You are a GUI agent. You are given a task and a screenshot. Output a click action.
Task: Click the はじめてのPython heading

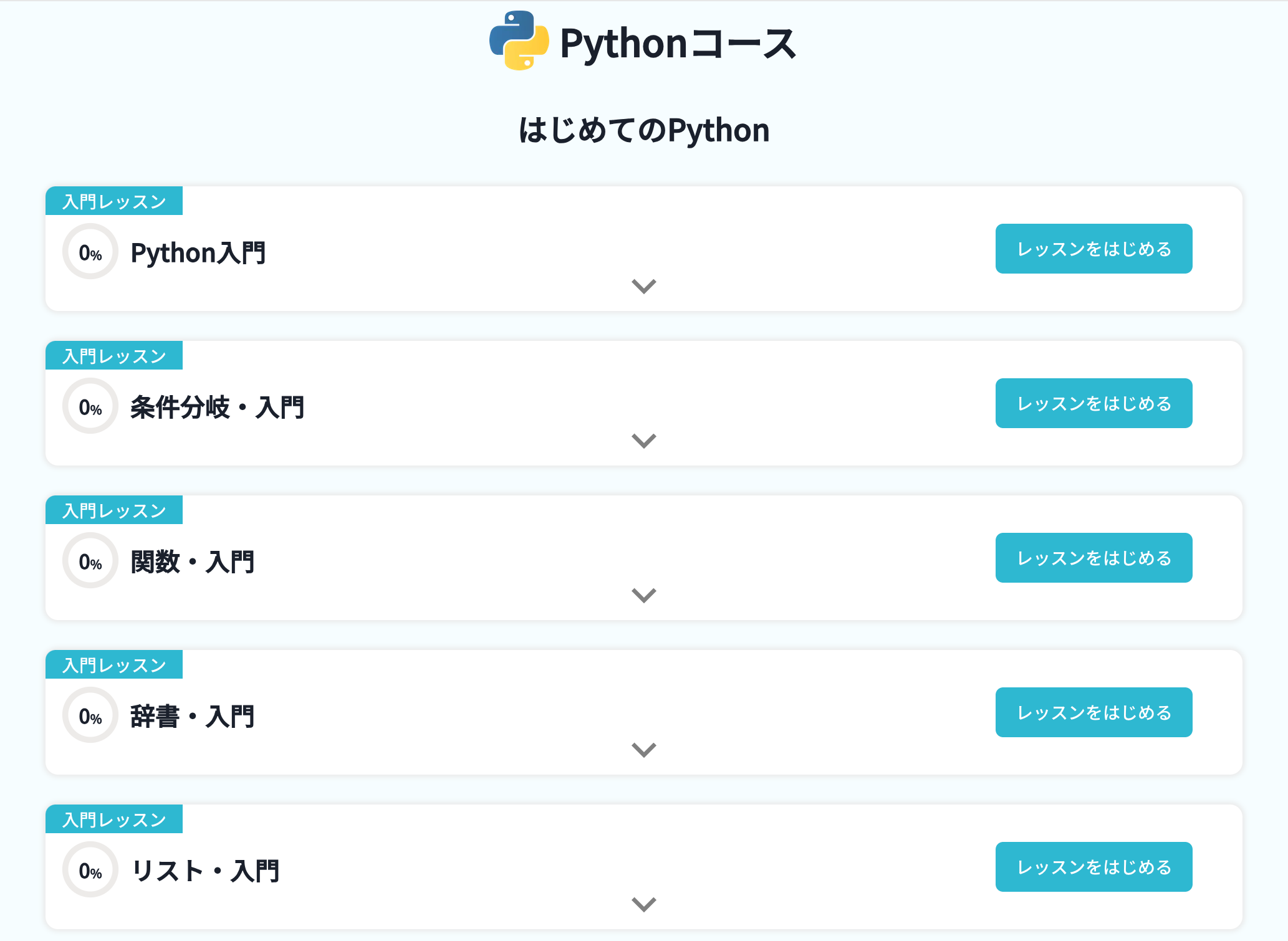click(x=643, y=130)
